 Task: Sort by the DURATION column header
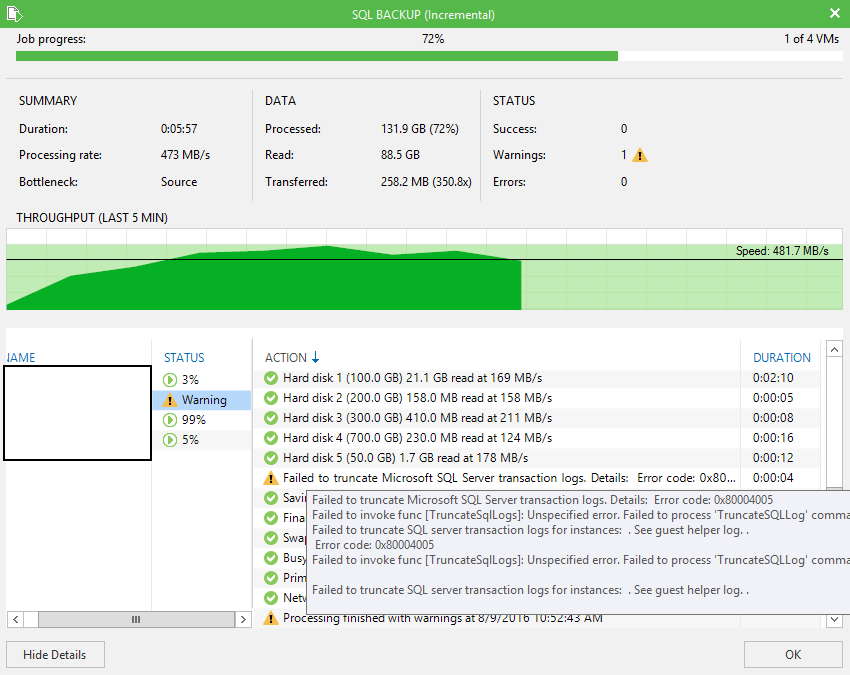782,358
